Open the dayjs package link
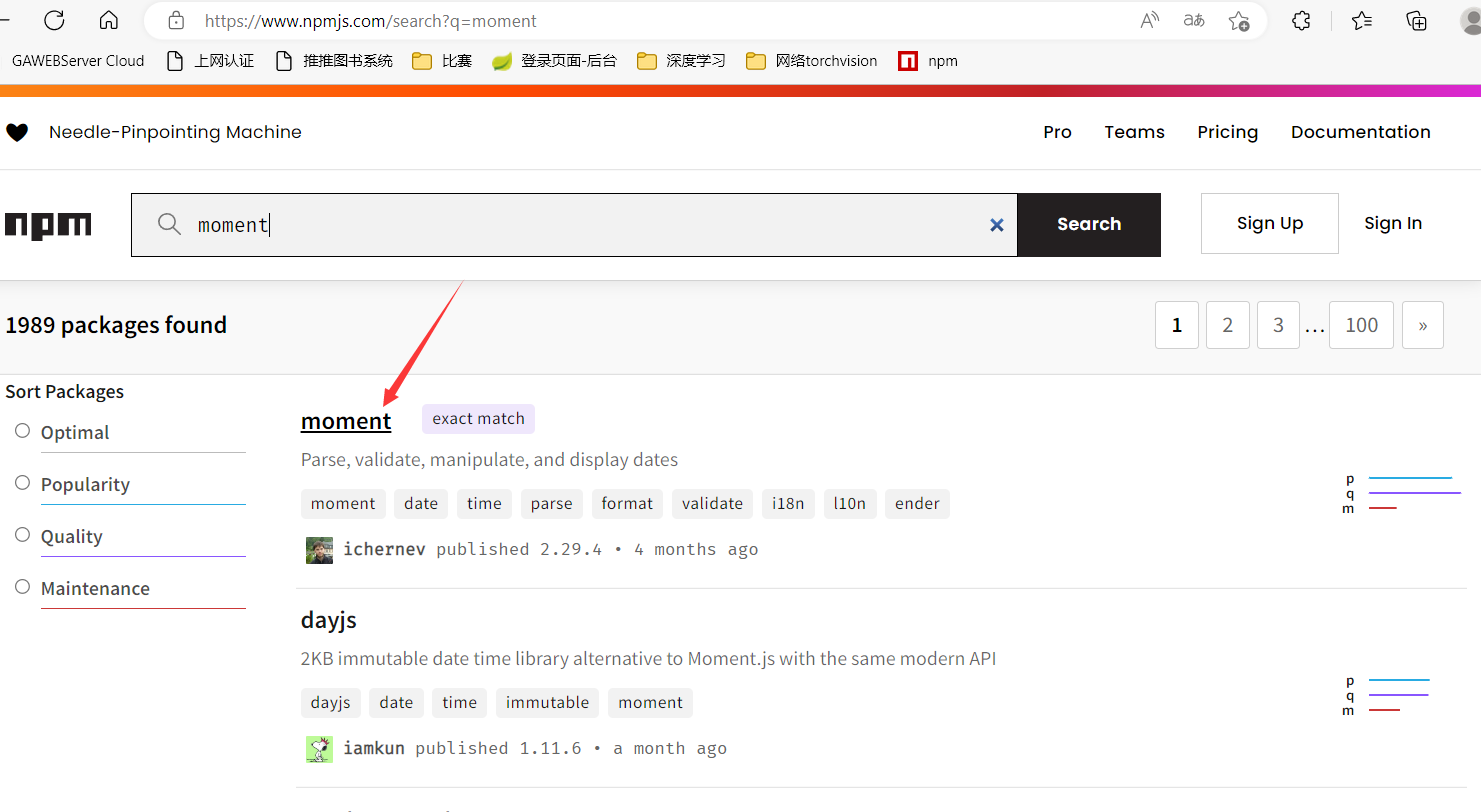Viewport: 1481px width, 812px height. click(x=329, y=620)
